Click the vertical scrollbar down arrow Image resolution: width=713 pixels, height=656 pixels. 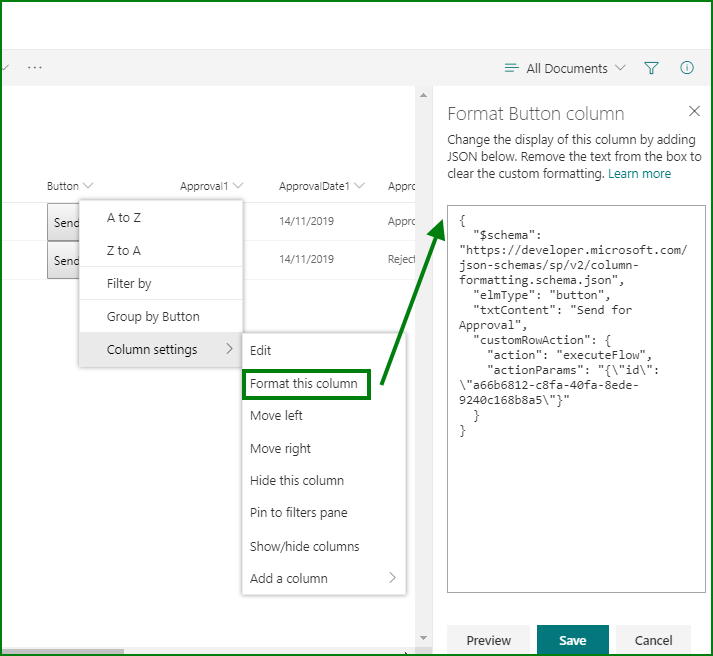point(423,638)
